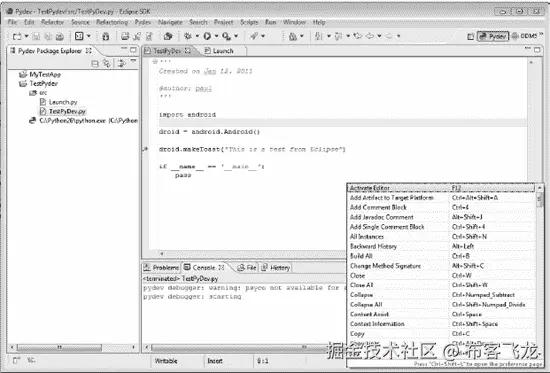Choose Content Assist in key assist list
550x373 pixels.
click(441, 314)
